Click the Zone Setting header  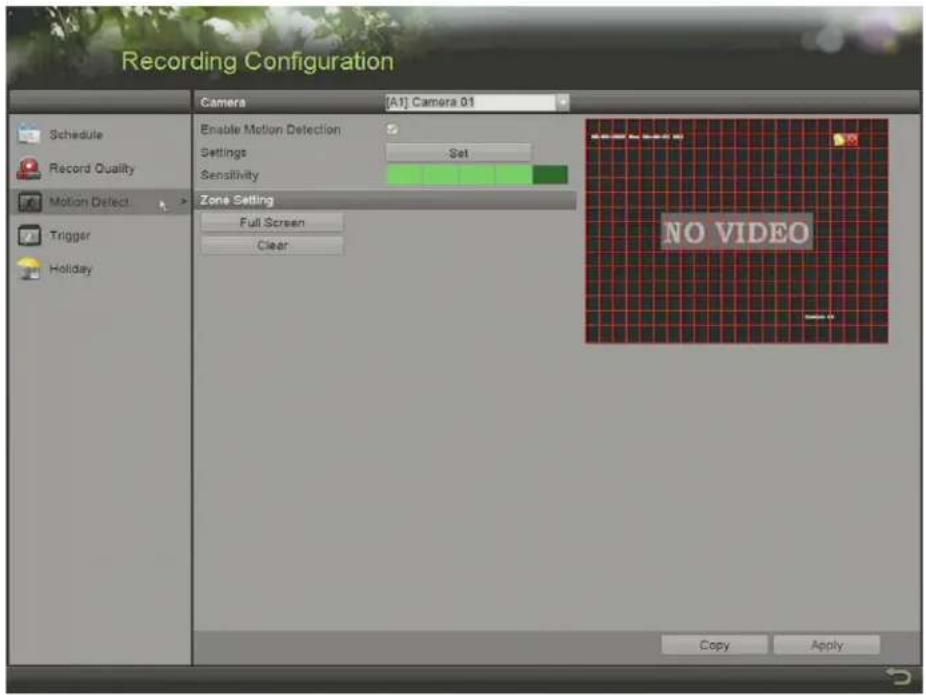pos(386,200)
